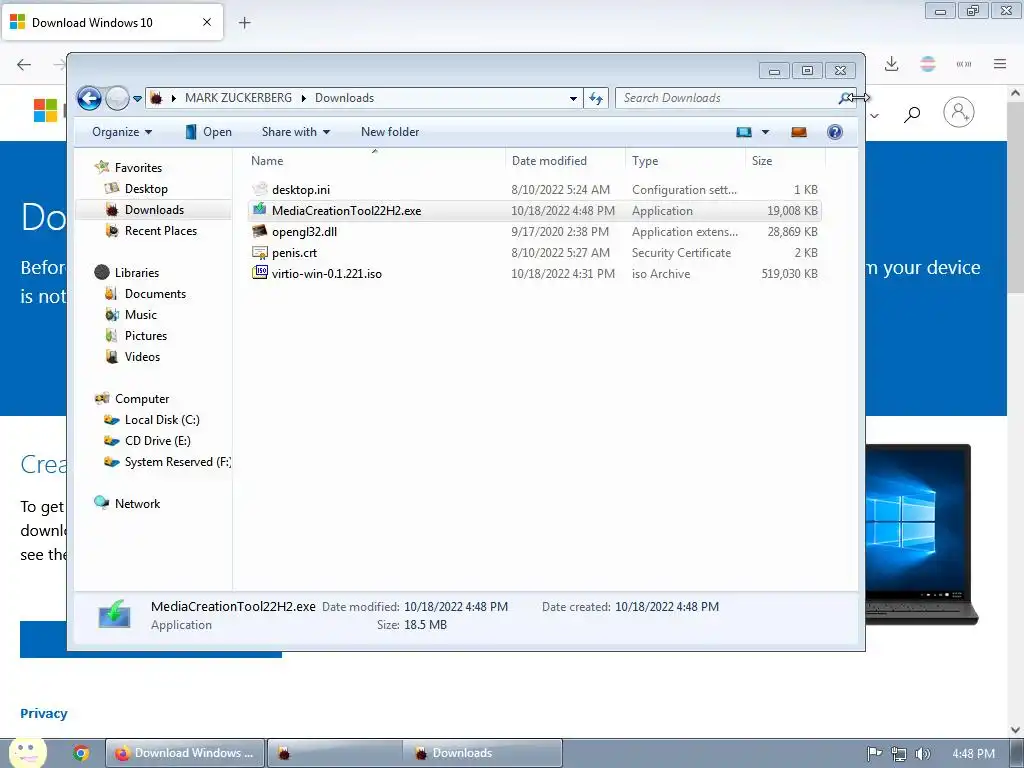Open recent locations dropdown arrow in Explorer
Viewport: 1024px width, 768px height.
137,99
